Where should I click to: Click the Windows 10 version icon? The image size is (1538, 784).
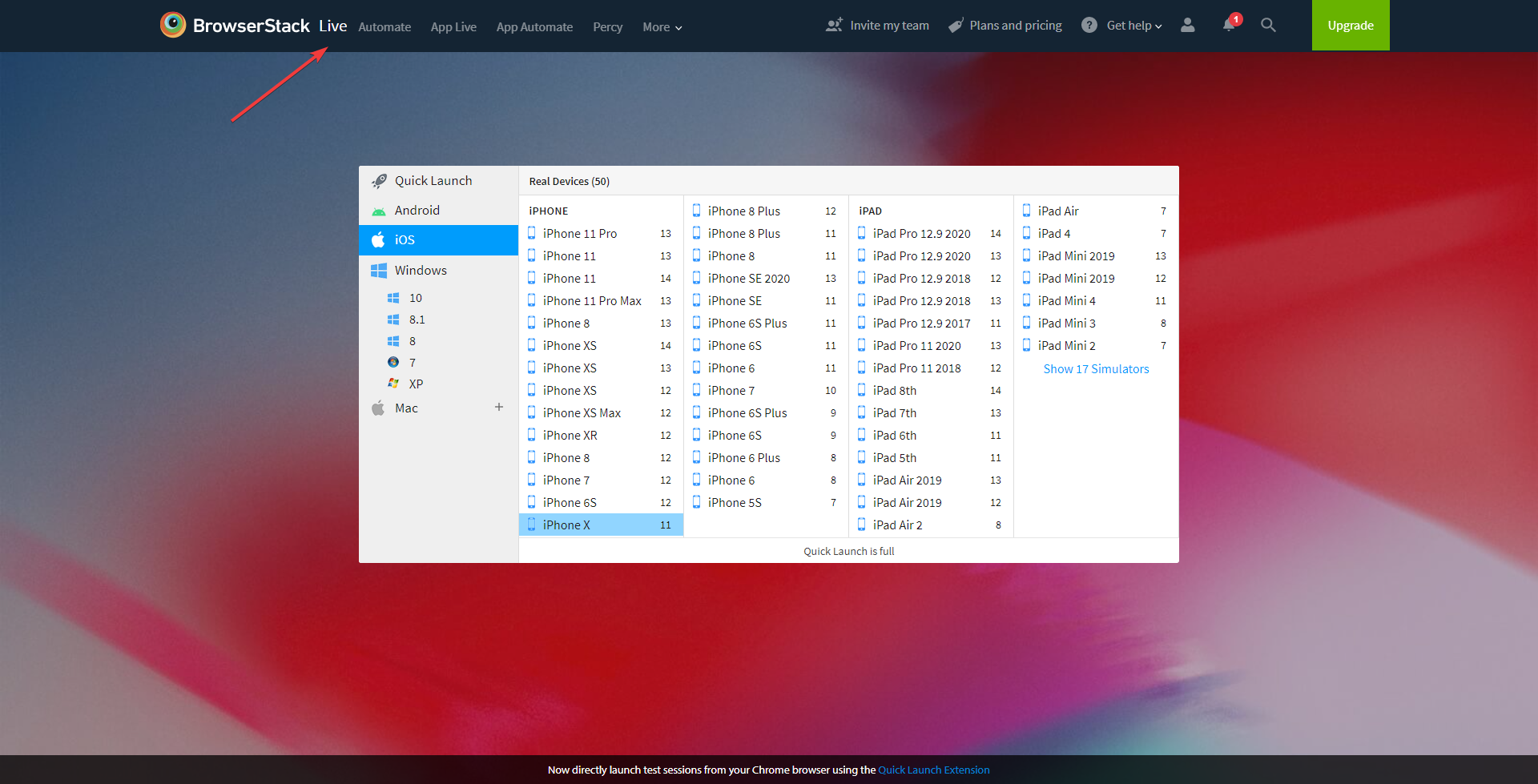(393, 298)
